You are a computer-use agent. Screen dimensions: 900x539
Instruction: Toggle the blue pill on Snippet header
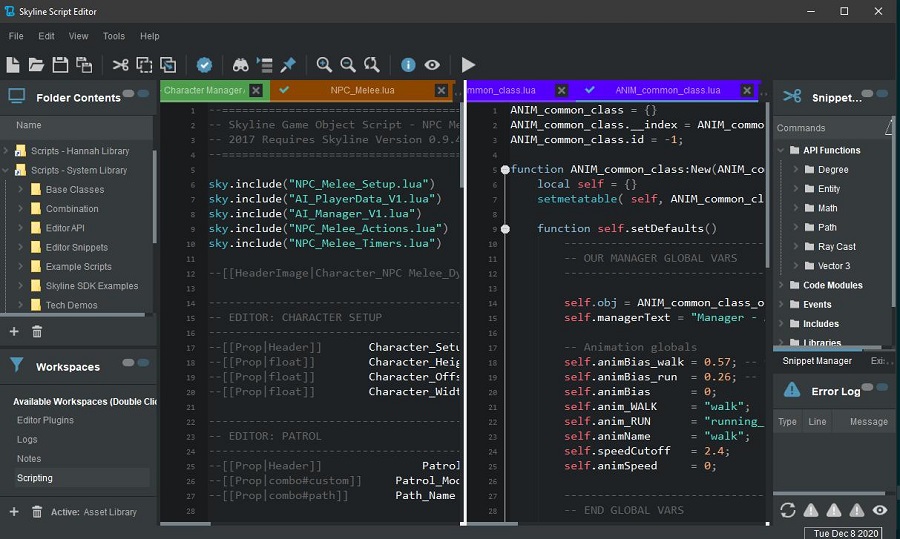click(882, 93)
